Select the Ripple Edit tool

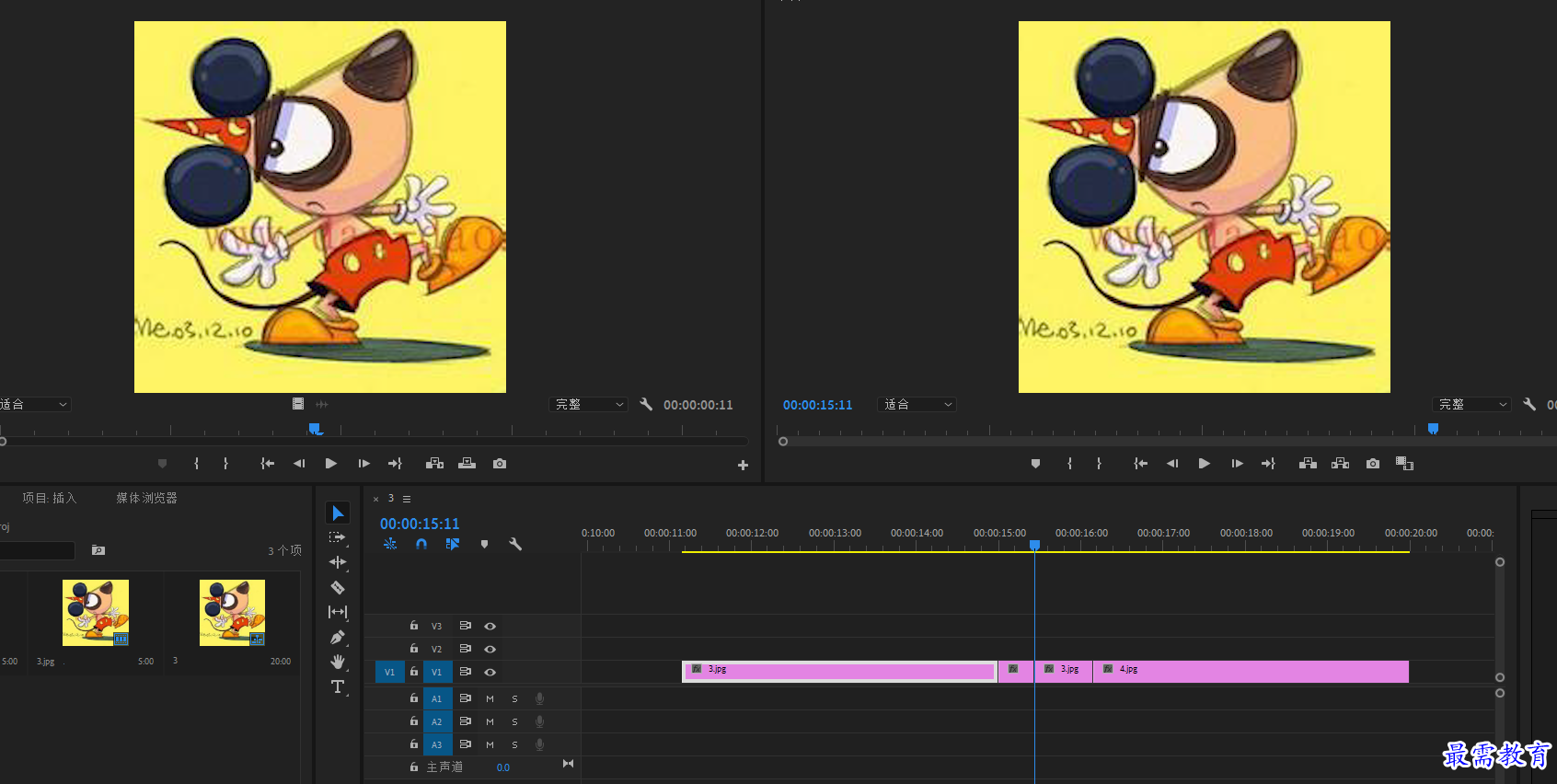click(338, 562)
